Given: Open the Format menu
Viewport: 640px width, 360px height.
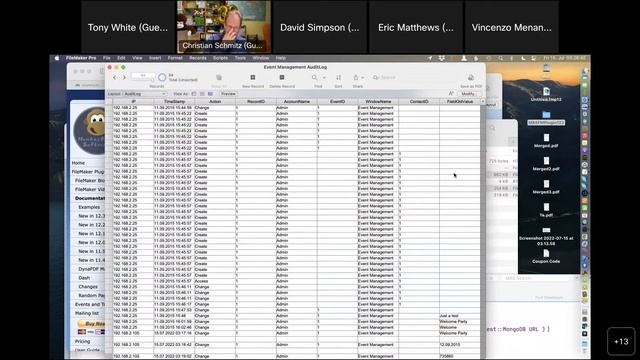Looking at the screenshot, I should pos(175,58).
